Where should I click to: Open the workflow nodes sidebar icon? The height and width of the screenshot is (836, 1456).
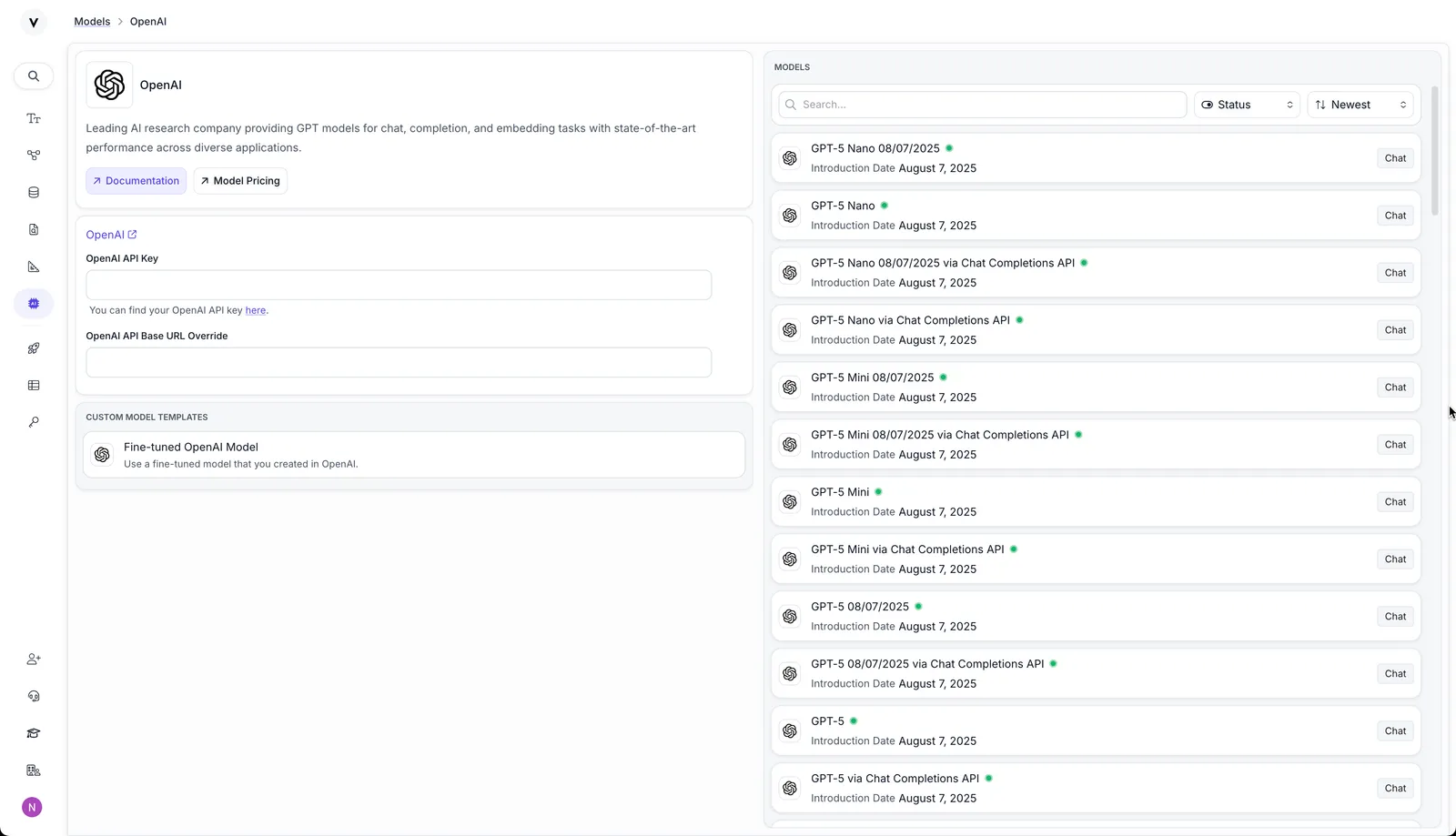34,156
